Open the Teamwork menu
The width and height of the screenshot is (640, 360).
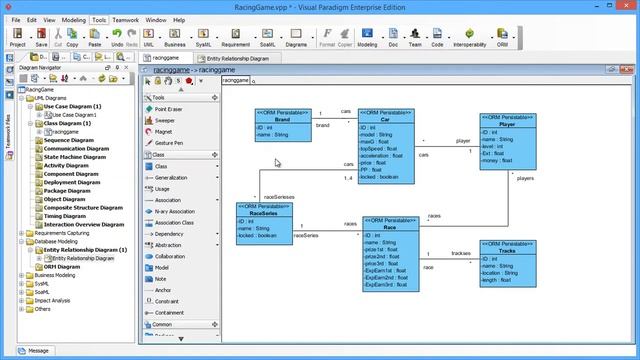(125, 20)
